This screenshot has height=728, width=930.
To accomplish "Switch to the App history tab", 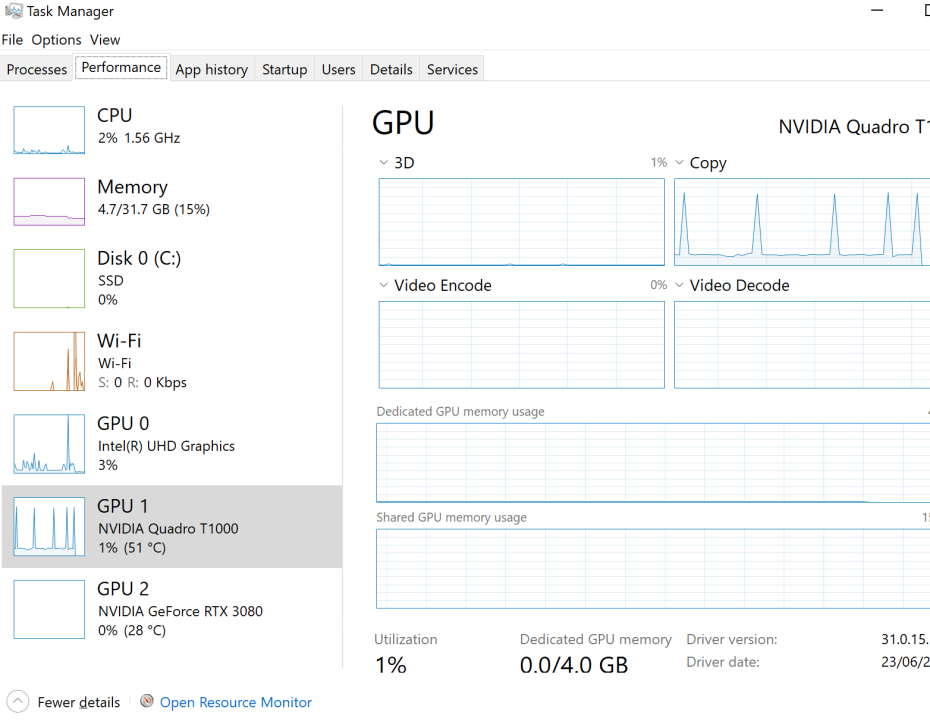I will click(212, 69).
